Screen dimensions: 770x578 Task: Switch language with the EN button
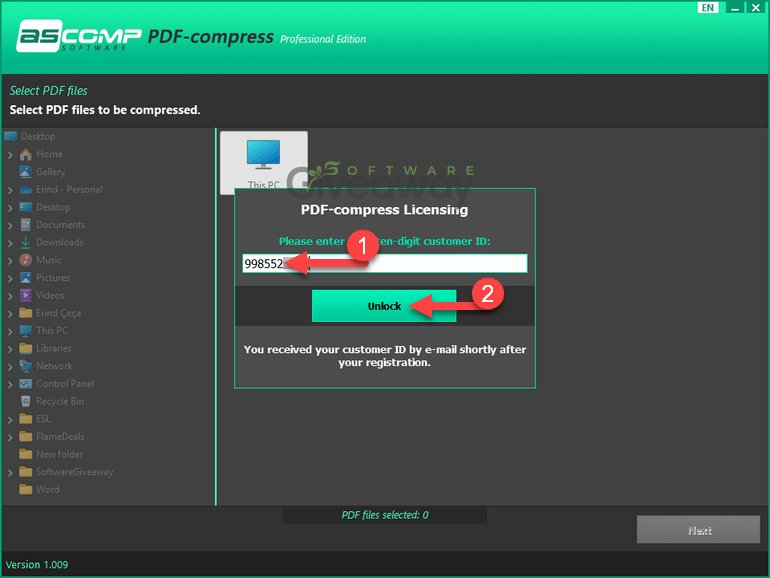point(708,7)
